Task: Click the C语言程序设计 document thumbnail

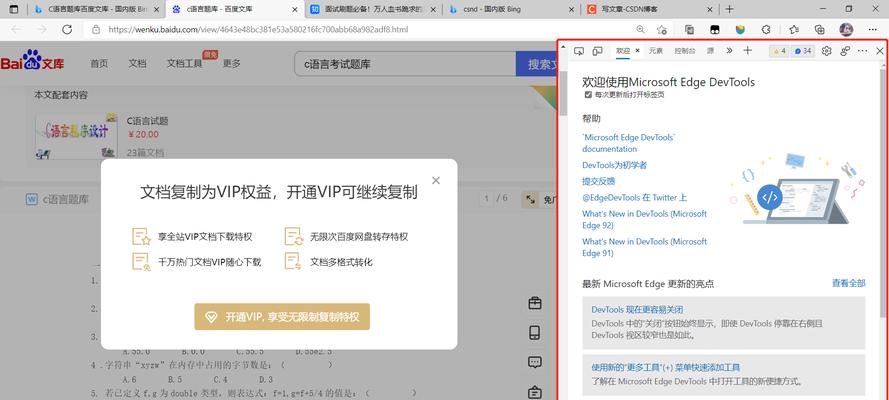Action: 76,136
